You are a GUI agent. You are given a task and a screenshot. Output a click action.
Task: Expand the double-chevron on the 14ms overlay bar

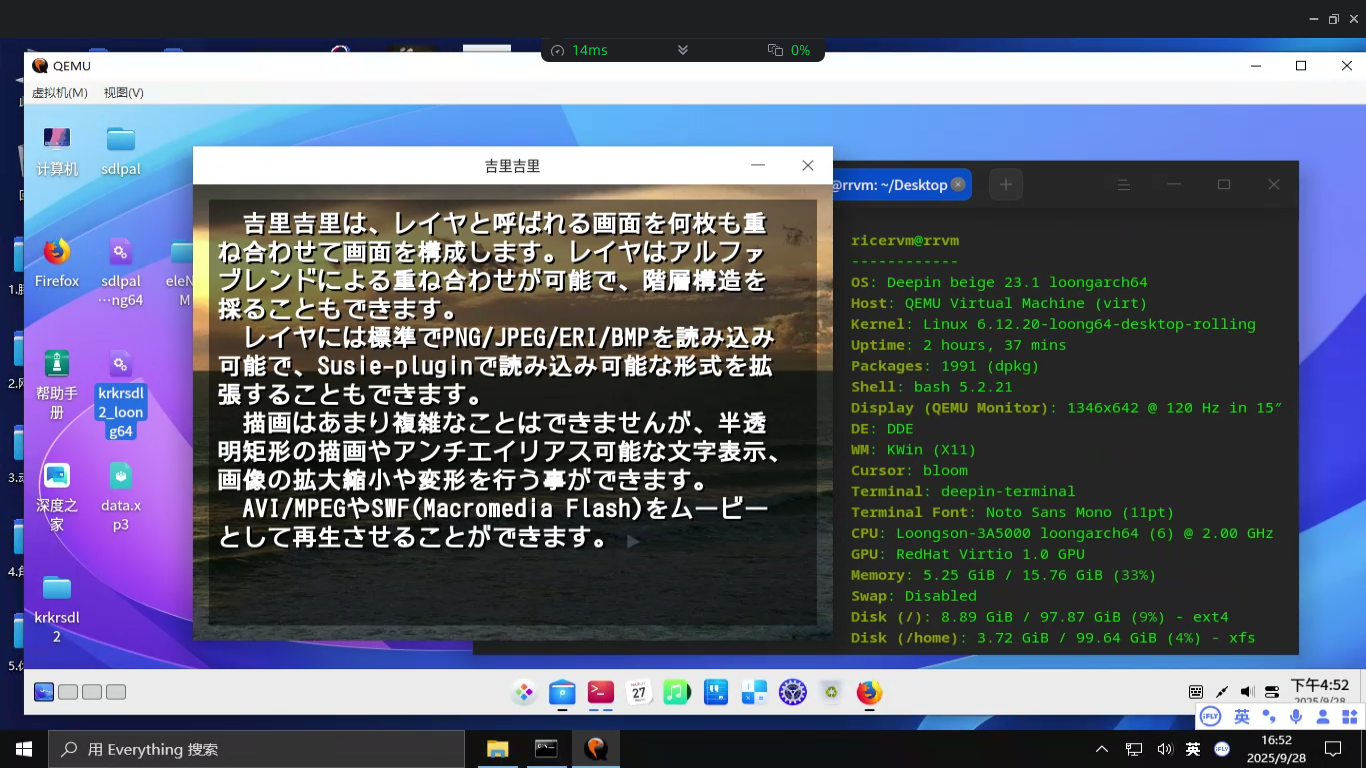(x=683, y=50)
